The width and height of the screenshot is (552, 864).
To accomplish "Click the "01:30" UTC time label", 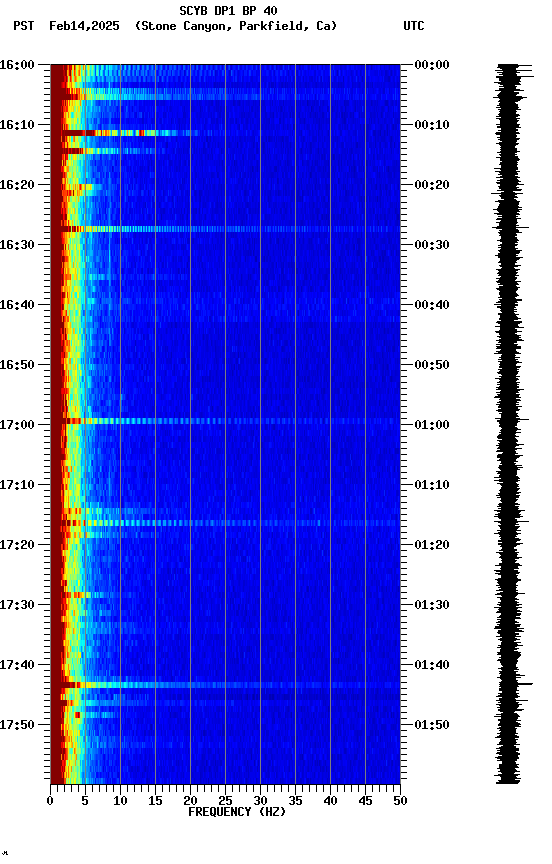I will (x=432, y=606).
